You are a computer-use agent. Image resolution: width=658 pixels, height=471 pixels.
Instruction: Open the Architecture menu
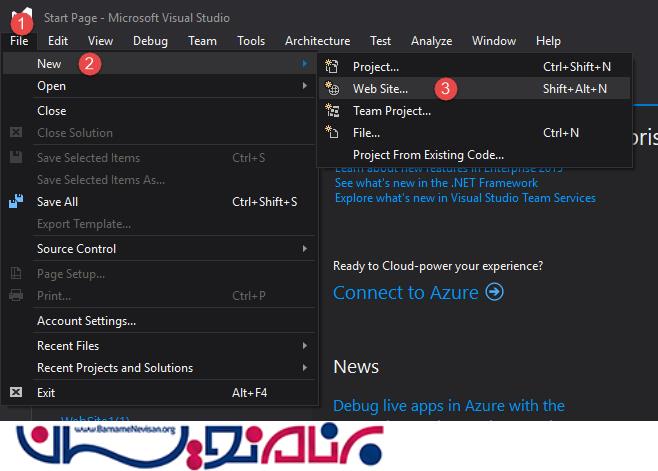pyautogui.click(x=317, y=41)
